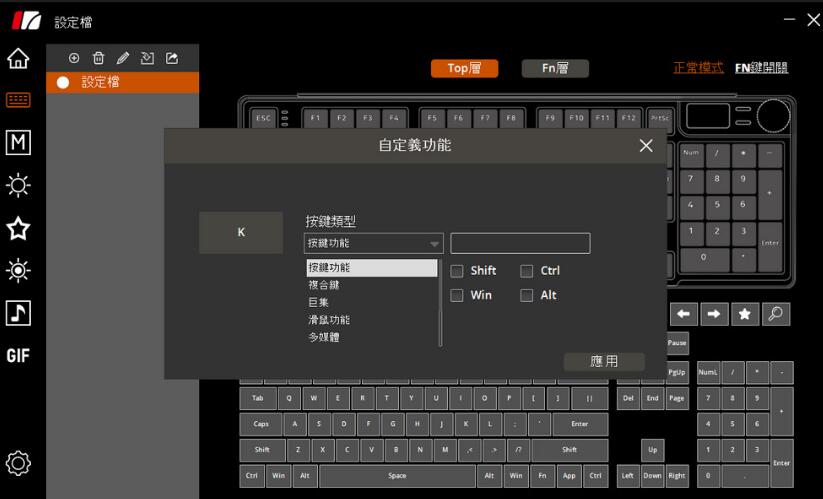This screenshot has width=823, height=499.
Task: Enable the Alt modifier checkbox
Action: (x=526, y=295)
